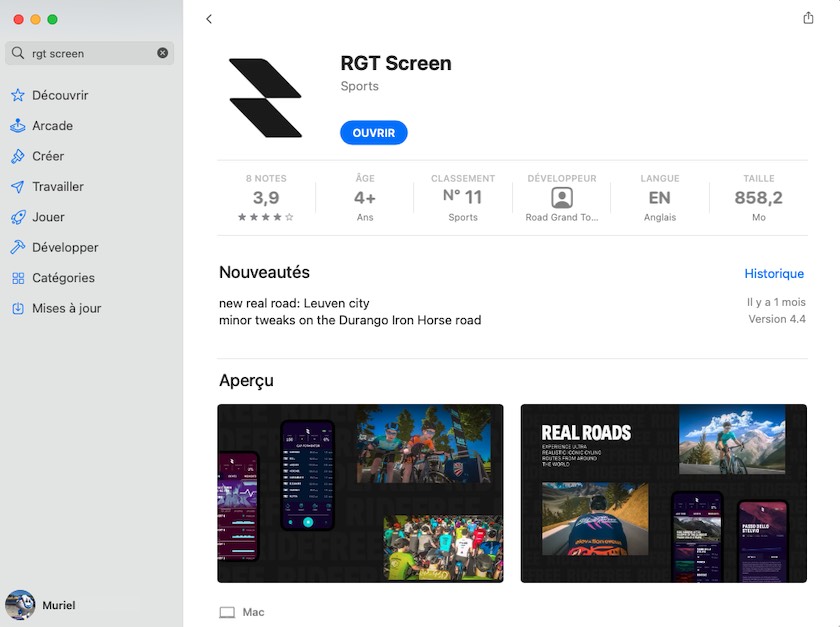Viewport: 840px width, 627px height.
Task: Click the Créer paintbrush icon
Action: click(x=18, y=156)
